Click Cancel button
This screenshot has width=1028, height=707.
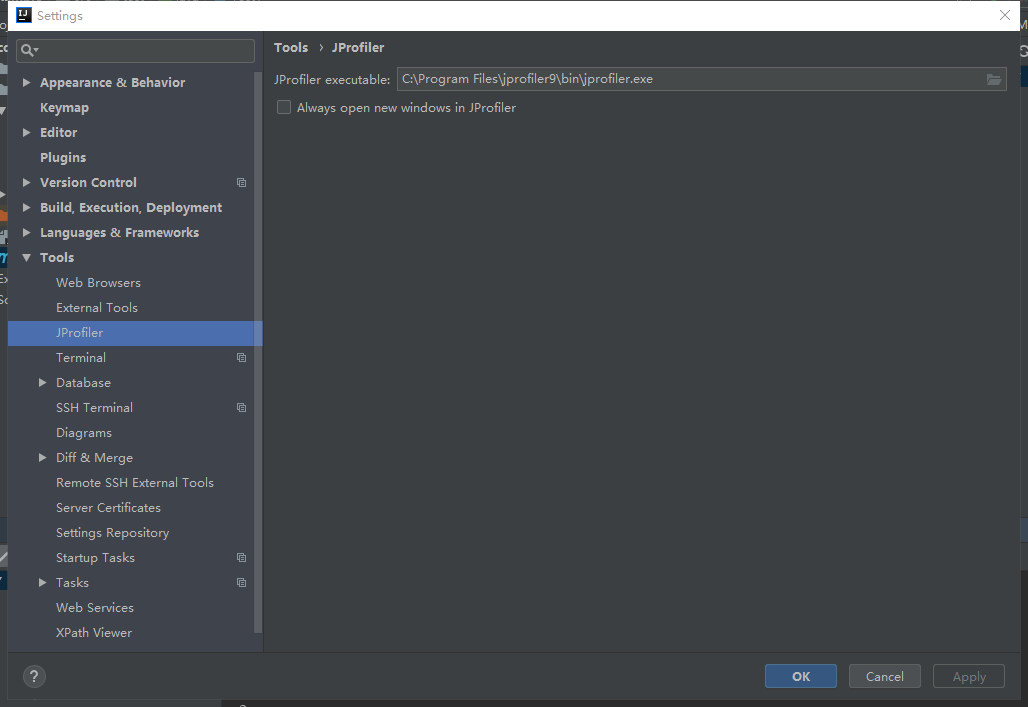point(884,676)
